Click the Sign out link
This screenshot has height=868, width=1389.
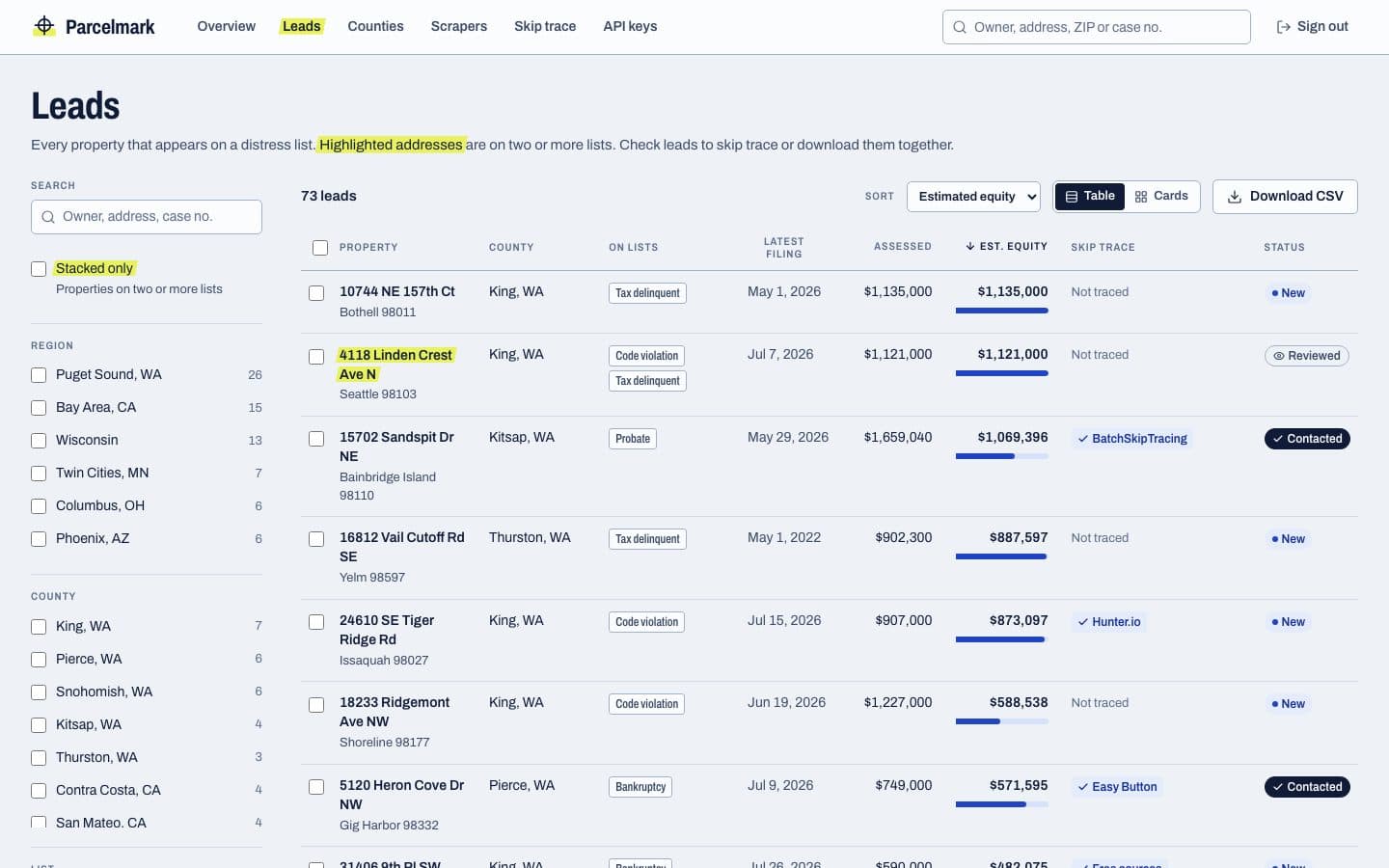(1312, 27)
